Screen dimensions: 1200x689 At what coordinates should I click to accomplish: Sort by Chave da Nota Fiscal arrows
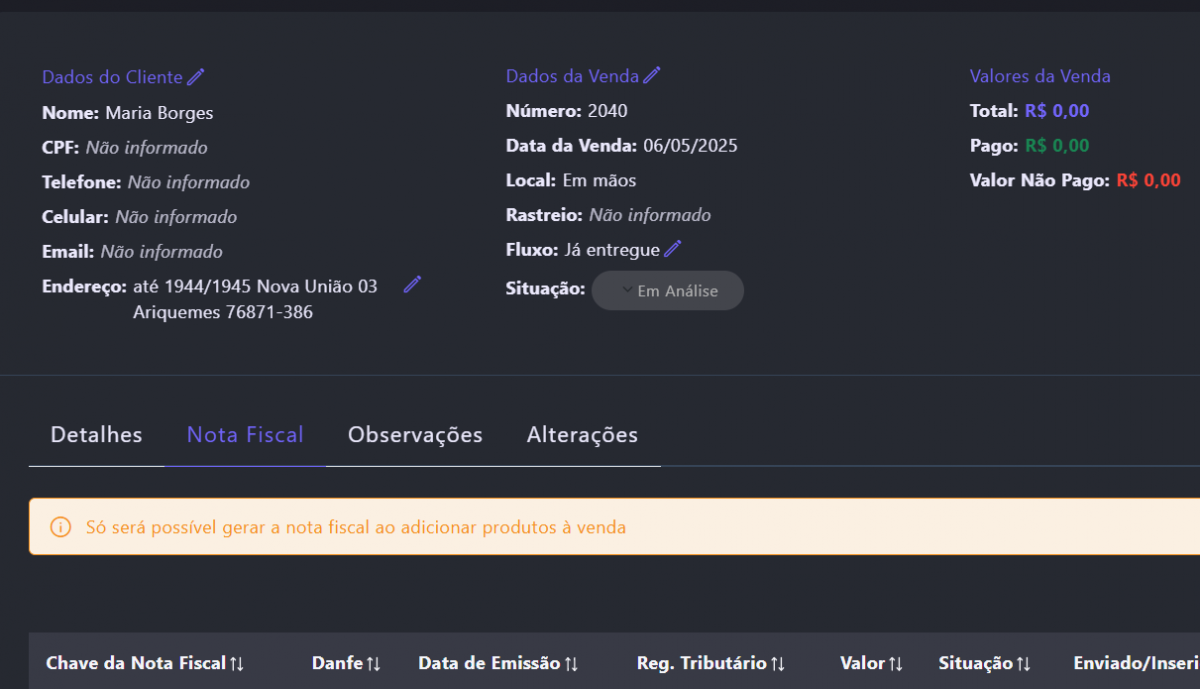(x=237, y=664)
